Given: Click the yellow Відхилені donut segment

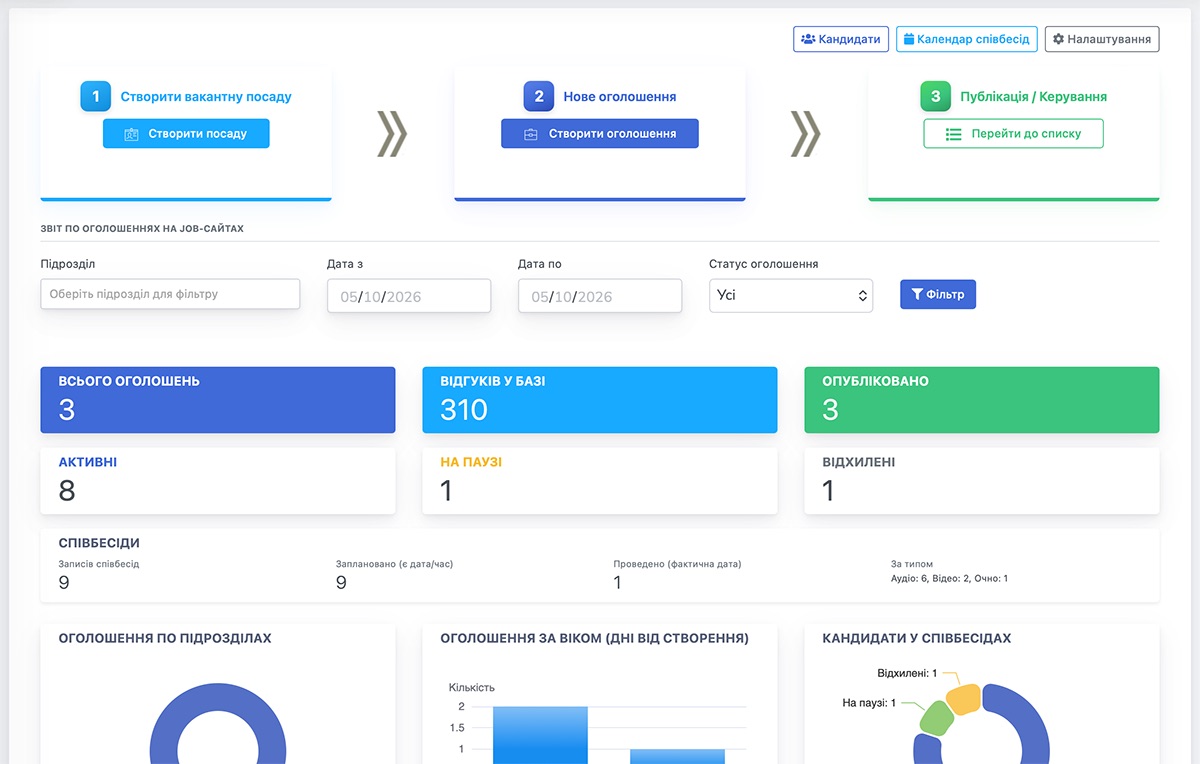Looking at the screenshot, I should click(x=962, y=699).
